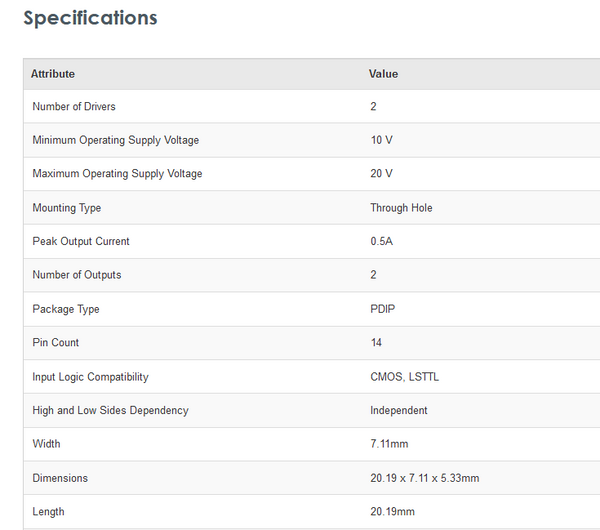The height and width of the screenshot is (530, 600).
Task: Click the Specifications heading
Action: tap(90, 18)
